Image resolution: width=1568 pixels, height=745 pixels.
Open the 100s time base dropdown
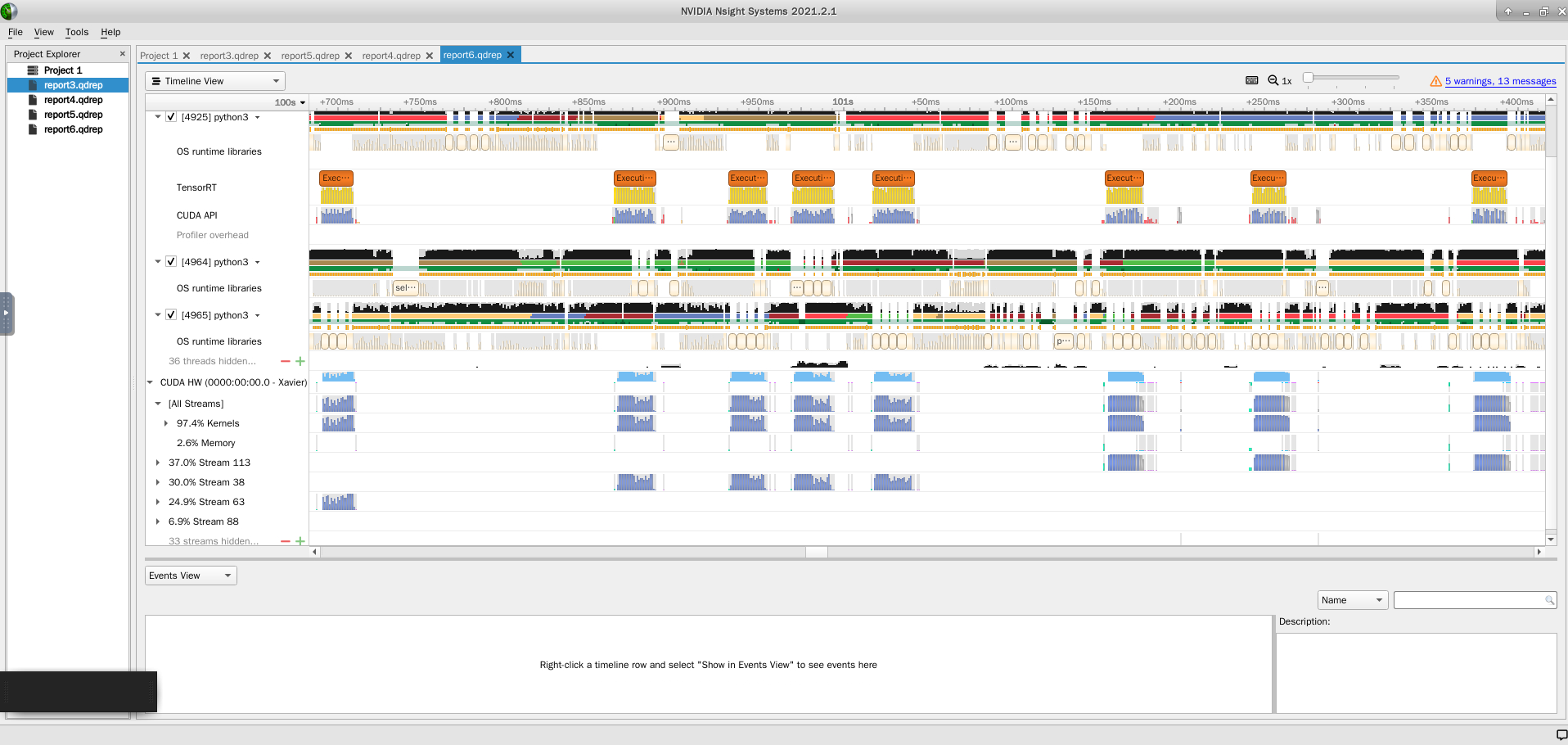[x=290, y=102]
